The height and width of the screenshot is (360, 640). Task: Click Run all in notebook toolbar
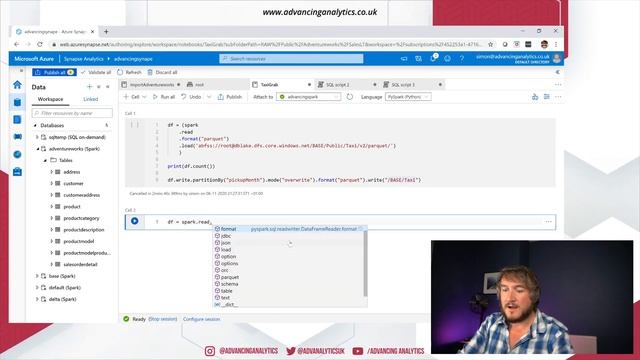[164, 97]
